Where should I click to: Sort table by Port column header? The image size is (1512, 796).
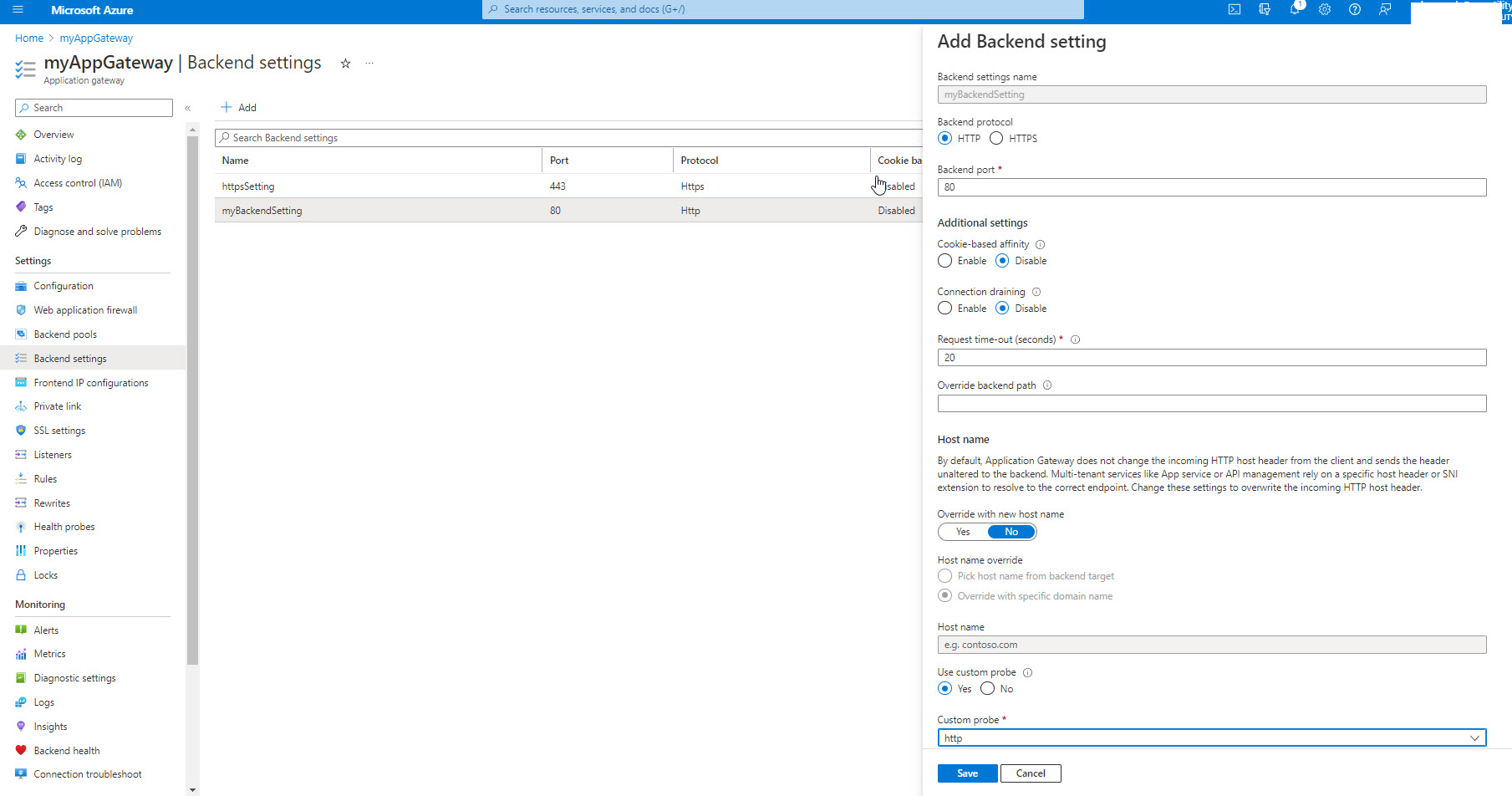(x=559, y=161)
